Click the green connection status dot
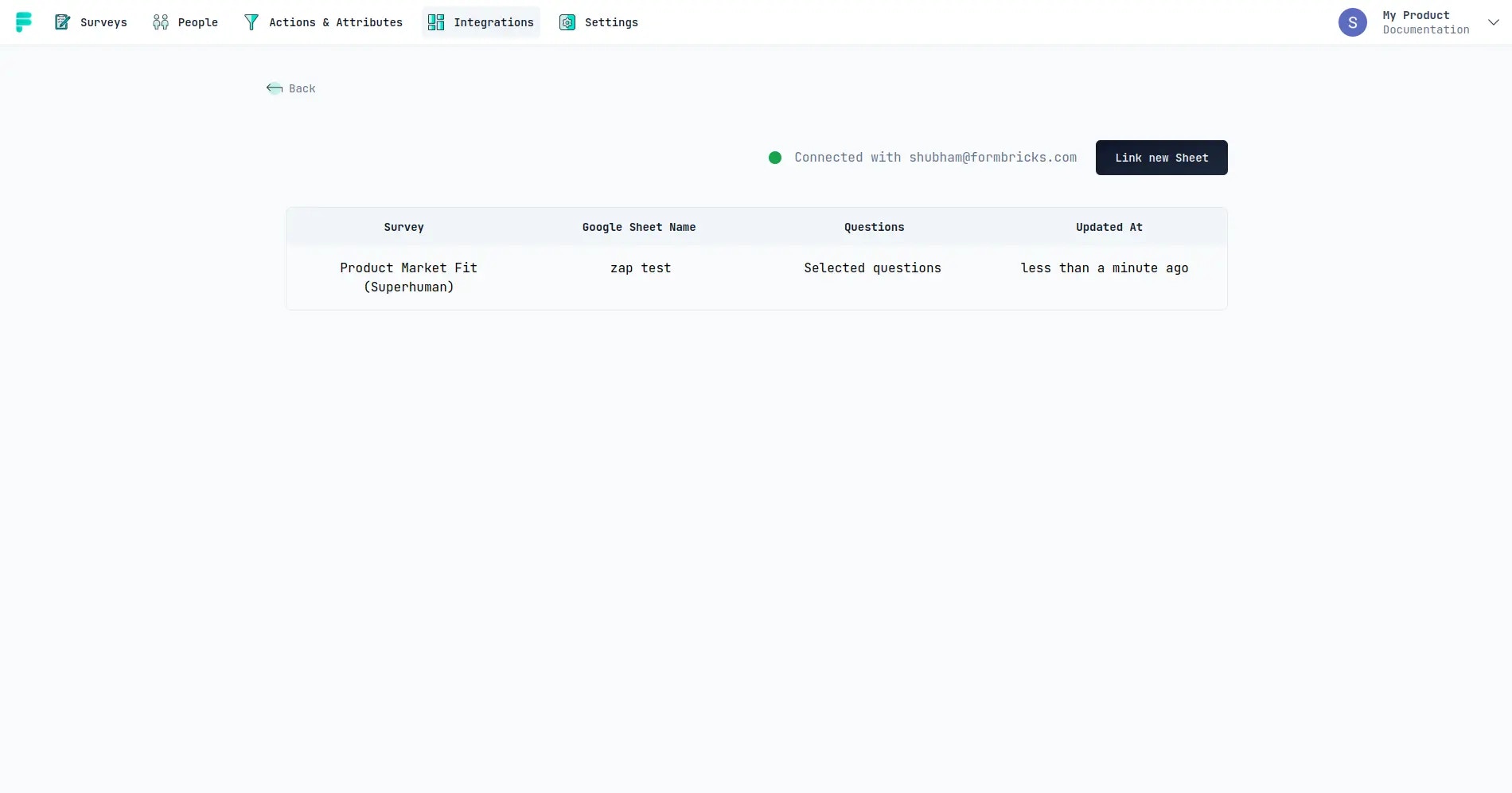Image resolution: width=1512 pixels, height=793 pixels. [x=775, y=158]
